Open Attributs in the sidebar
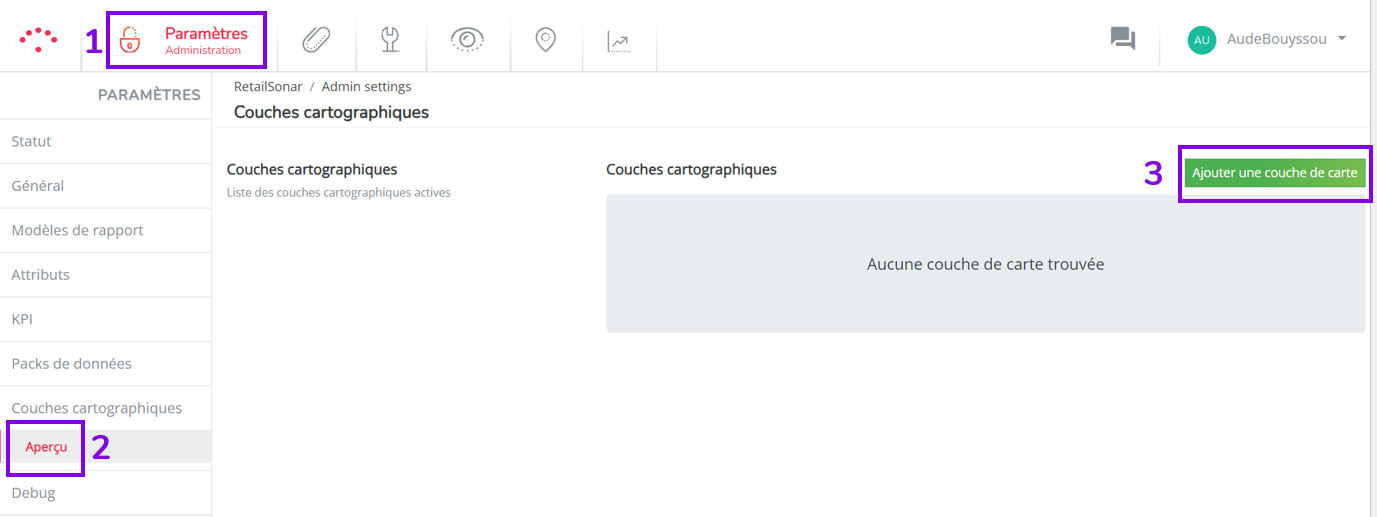Screen dimensions: 1377x517 click(x=106, y=275)
